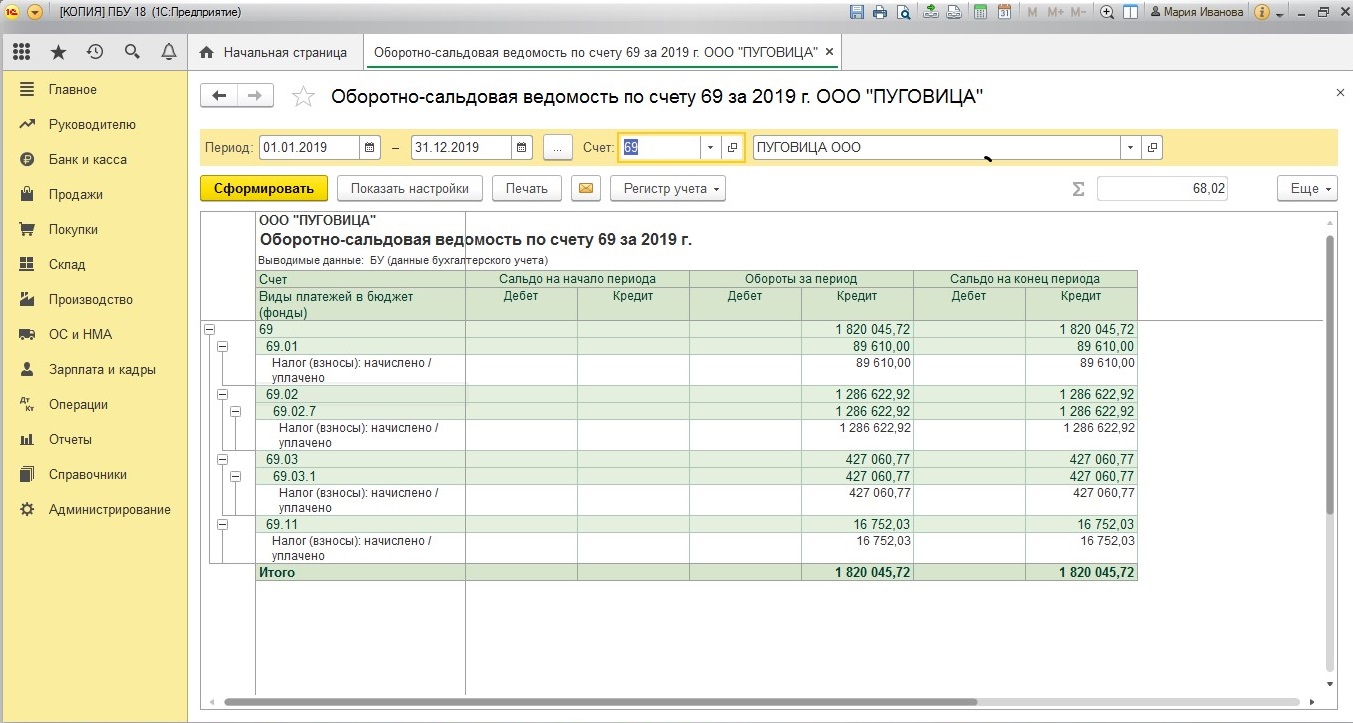The width and height of the screenshot is (1353, 723).
Task: Collapse the account 69 group
Action: pyautogui.click(x=209, y=329)
